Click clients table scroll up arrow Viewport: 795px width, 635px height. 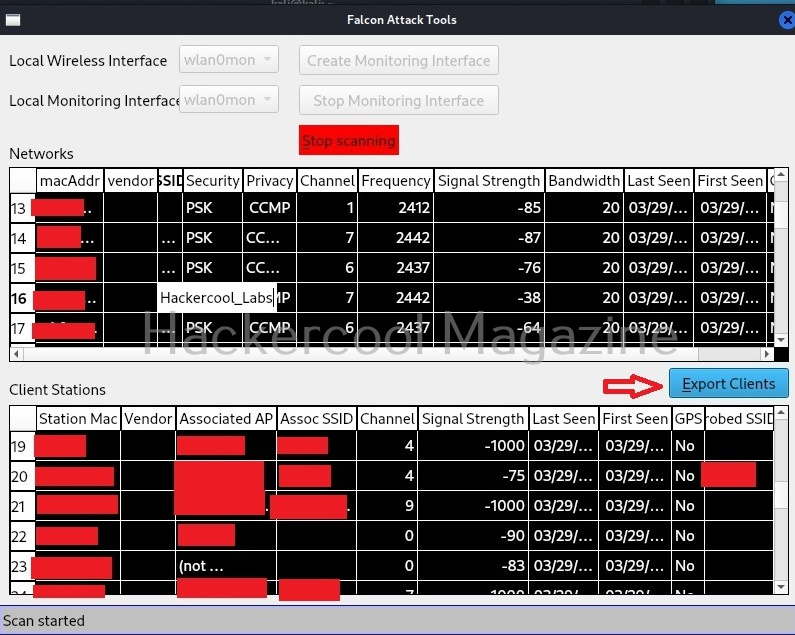[x=781, y=412]
